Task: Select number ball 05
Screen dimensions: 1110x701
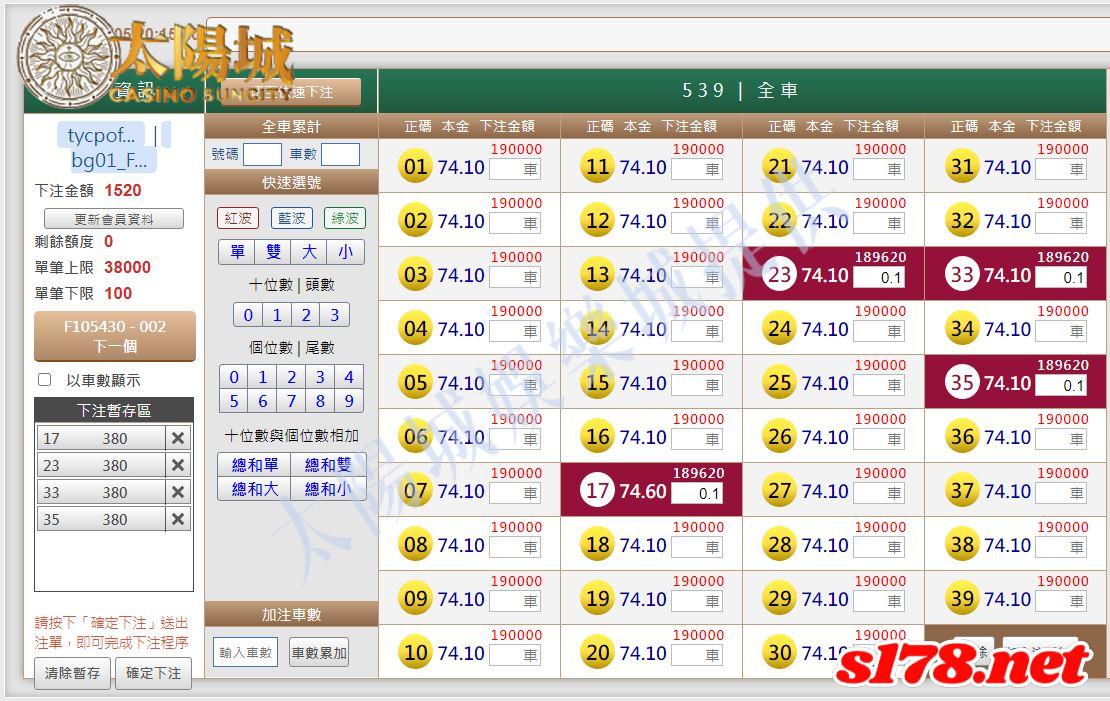Action: 416,382
